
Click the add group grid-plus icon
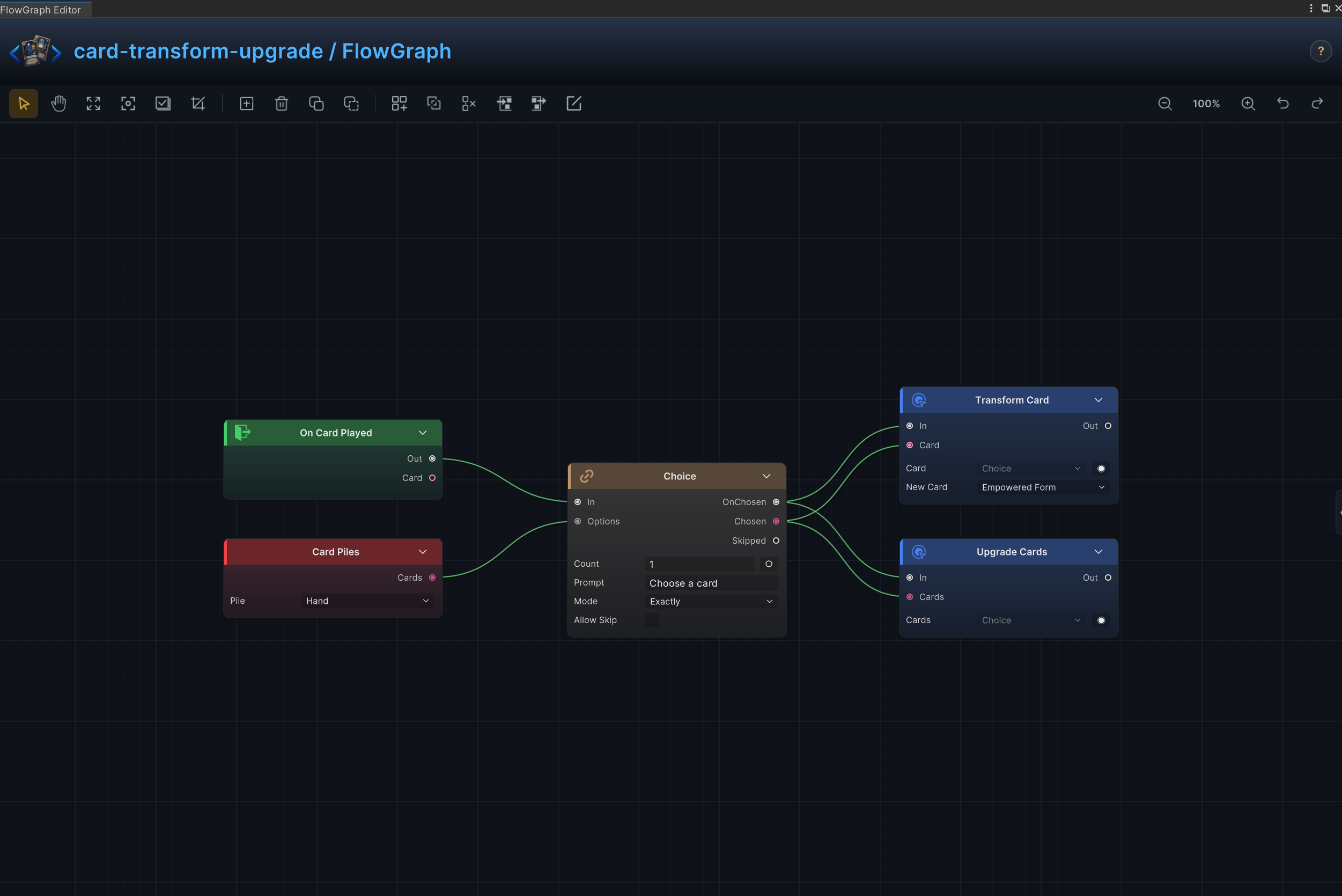(x=399, y=103)
